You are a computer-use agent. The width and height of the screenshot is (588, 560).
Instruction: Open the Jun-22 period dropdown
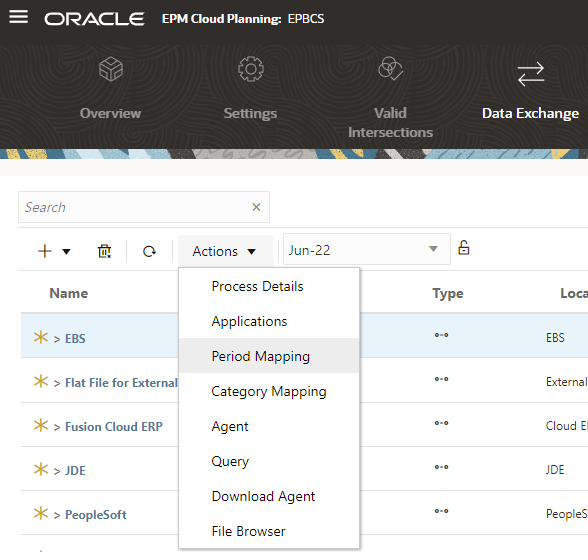(367, 249)
